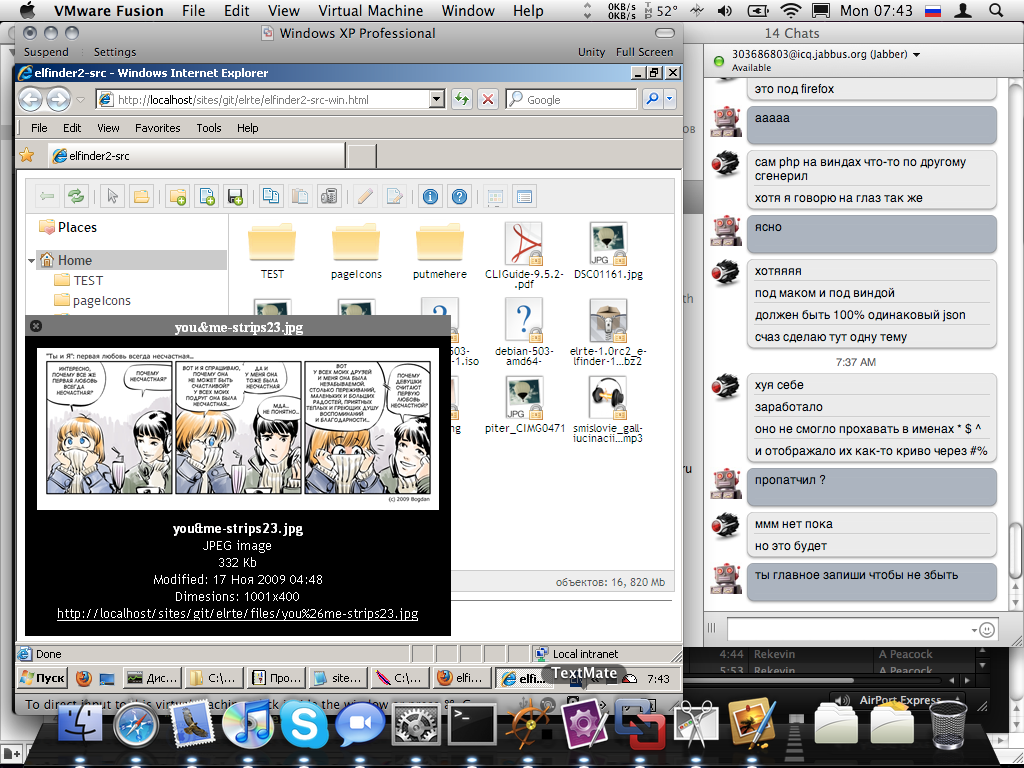This screenshot has width=1024, height=768.
Task: Select the elfinder2-src browser tab
Action: 197,155
